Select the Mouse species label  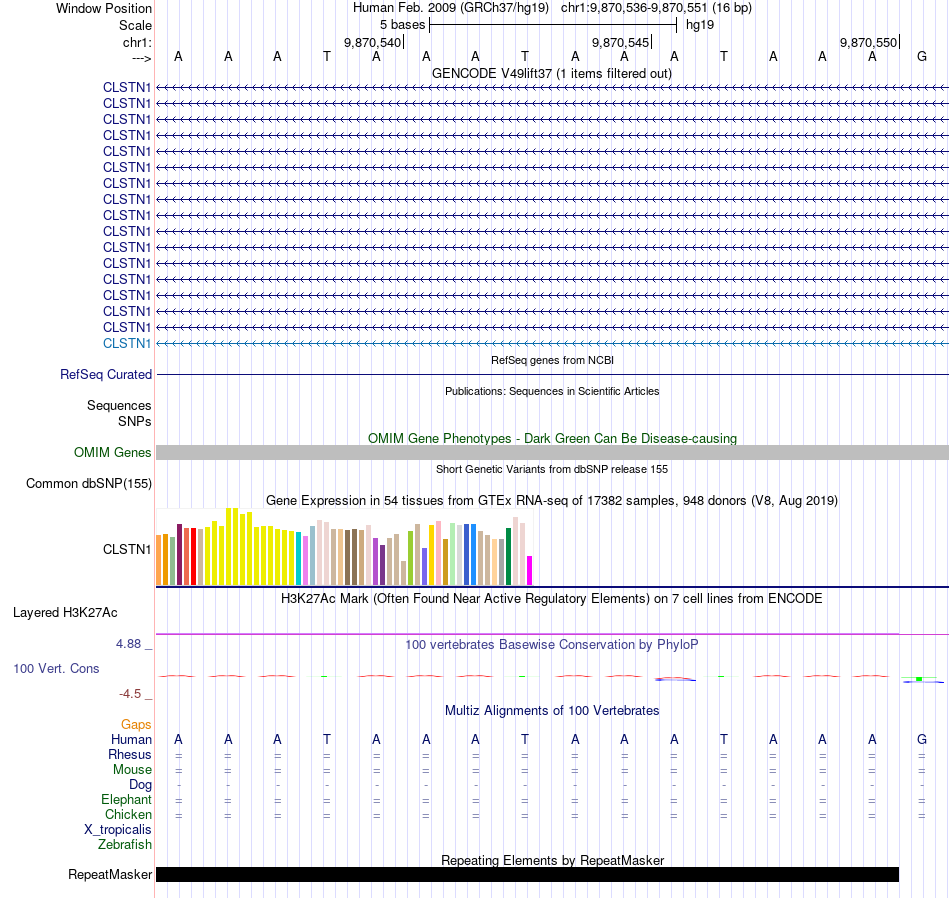[132, 770]
